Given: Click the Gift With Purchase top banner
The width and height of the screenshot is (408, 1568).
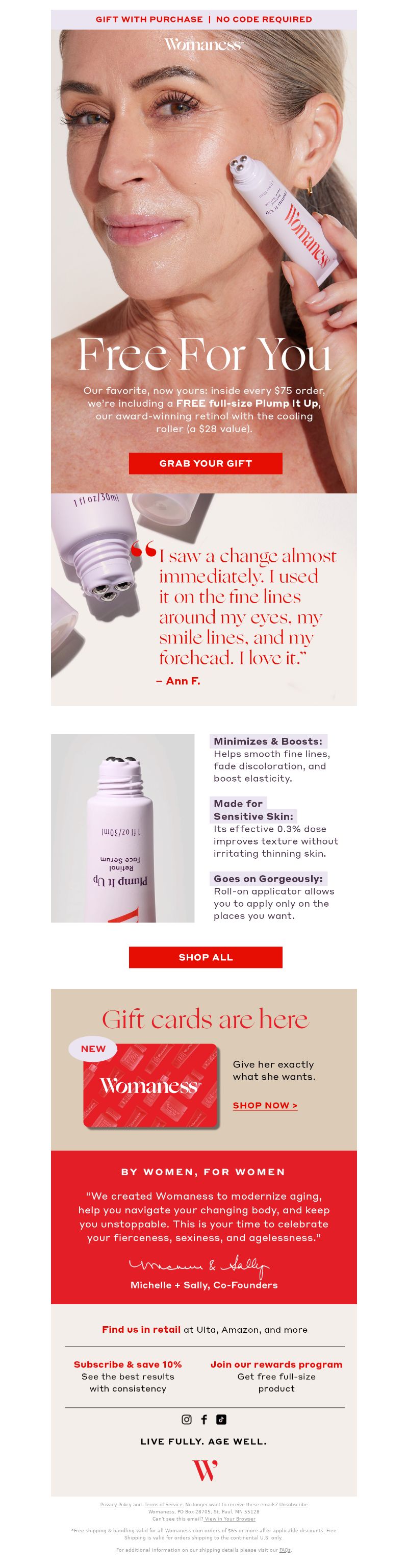Looking at the screenshot, I should (203, 19).
